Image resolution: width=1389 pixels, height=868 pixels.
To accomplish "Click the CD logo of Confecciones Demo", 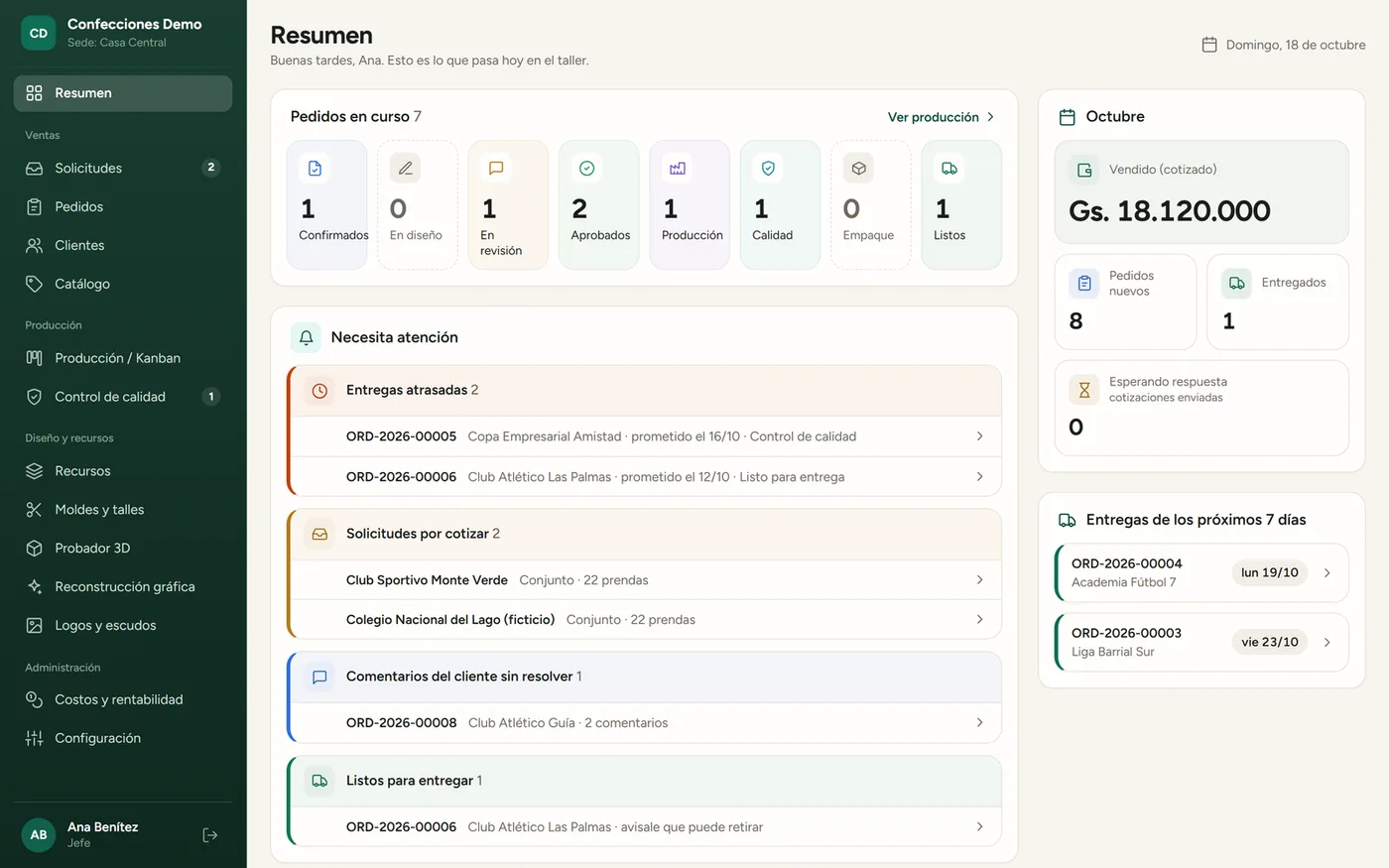I will point(39,33).
